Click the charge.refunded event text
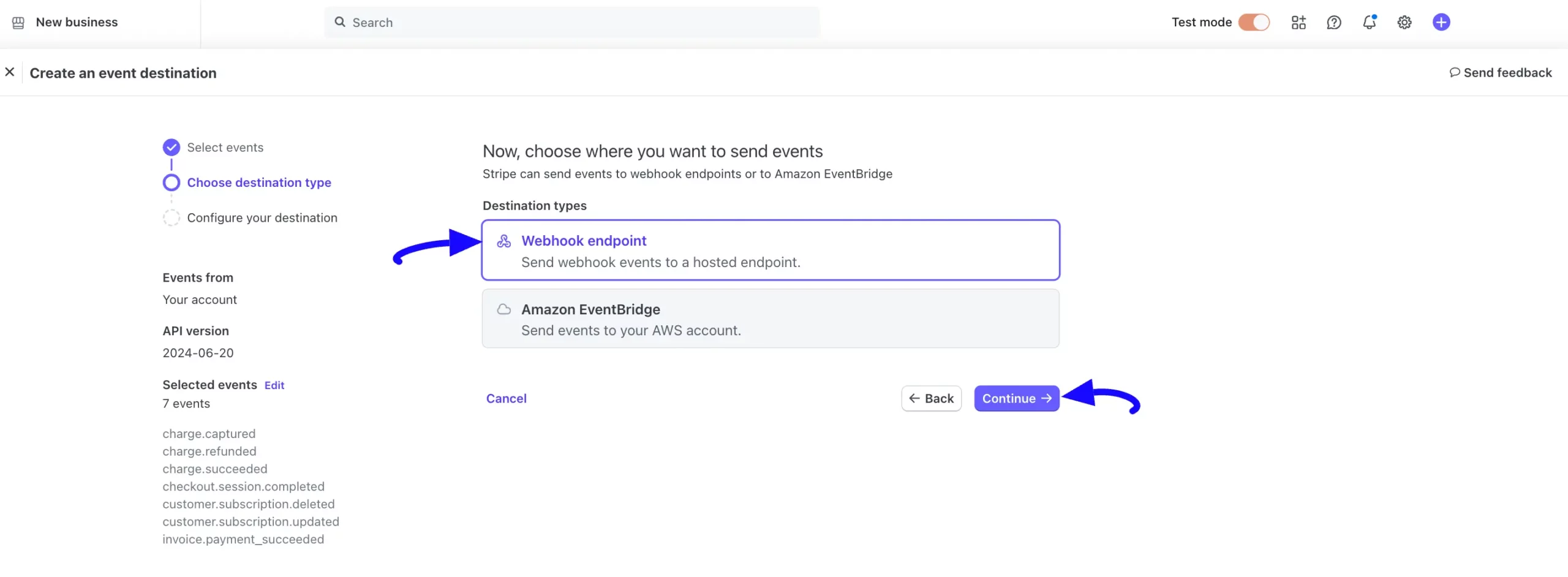This screenshot has height=577, width=1568. (x=209, y=451)
